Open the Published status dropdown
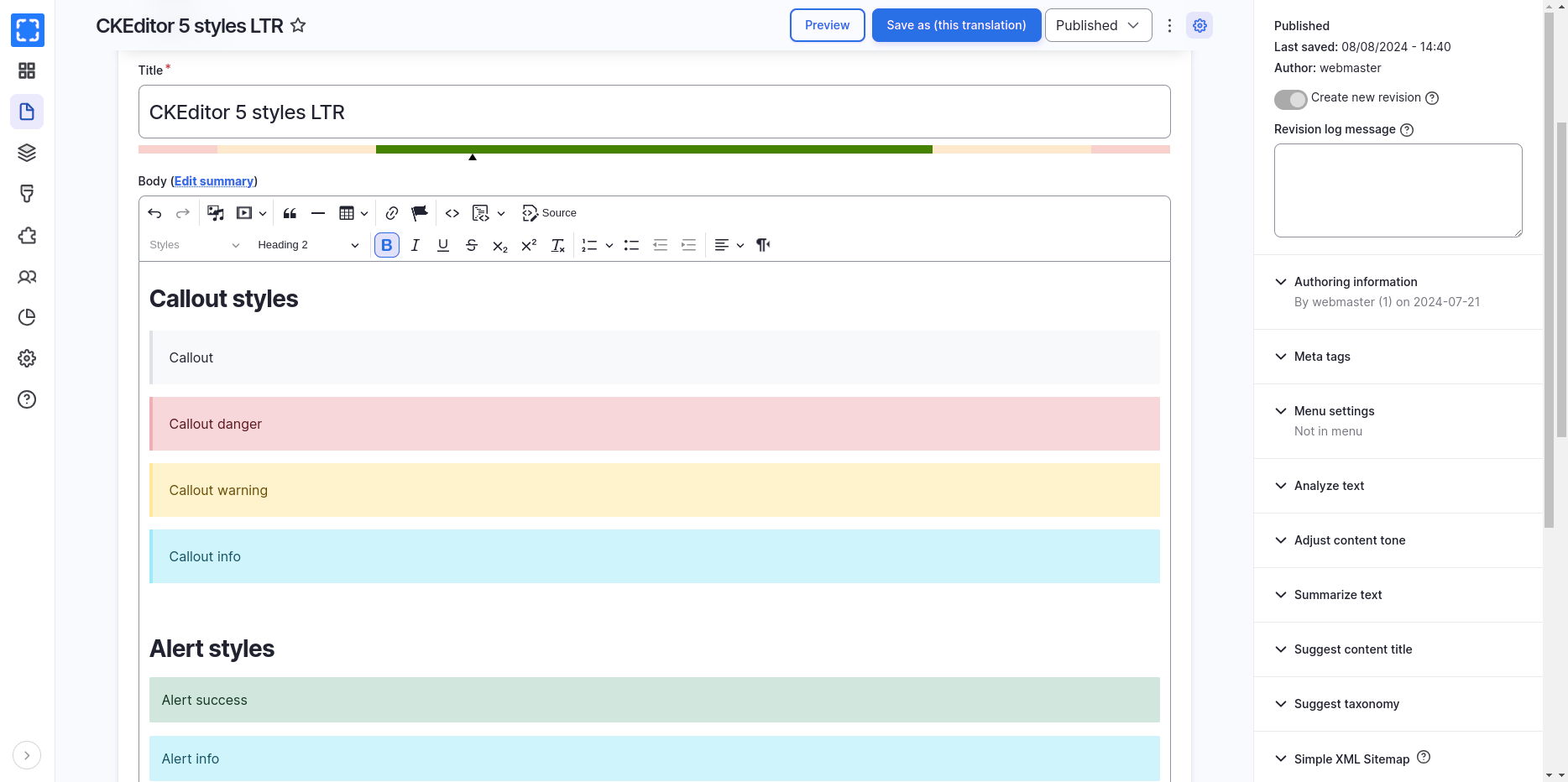This screenshot has width=1568, height=782. click(x=1098, y=25)
